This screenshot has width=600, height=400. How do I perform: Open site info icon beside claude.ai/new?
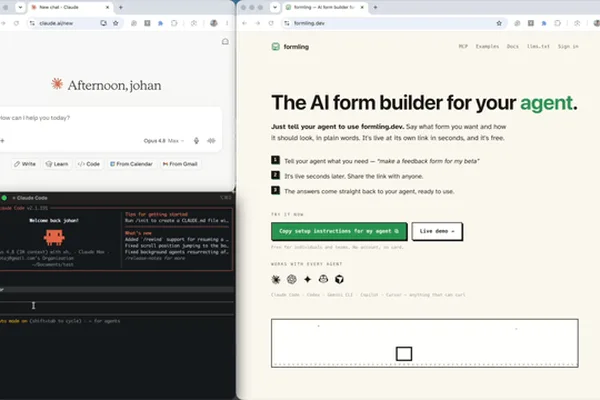tap(33, 23)
